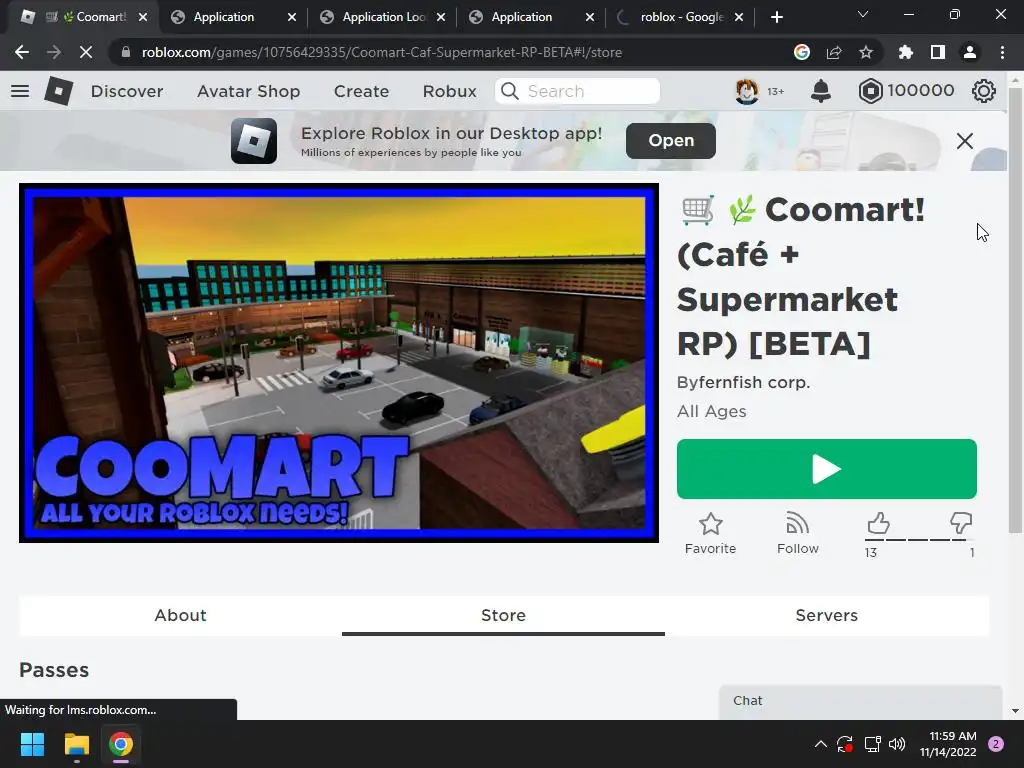Open the tab search dropdown chevron
Viewport: 1024px width, 768px height.
(863, 14)
